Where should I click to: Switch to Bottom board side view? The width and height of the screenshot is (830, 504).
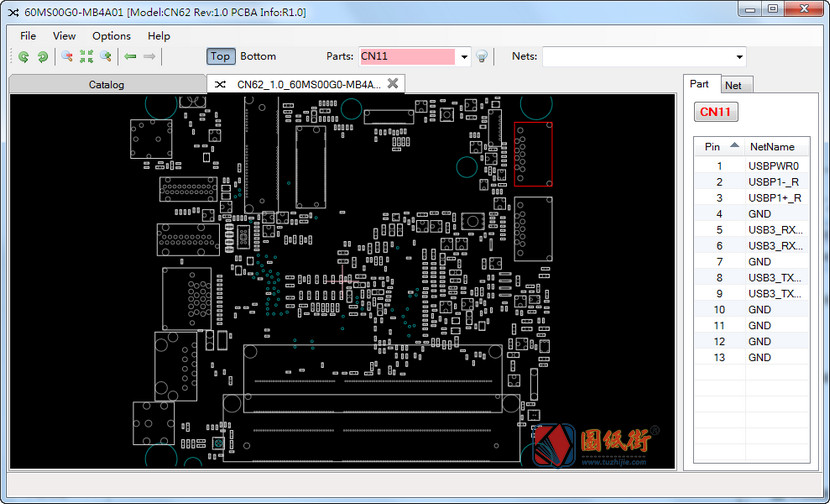(x=258, y=56)
